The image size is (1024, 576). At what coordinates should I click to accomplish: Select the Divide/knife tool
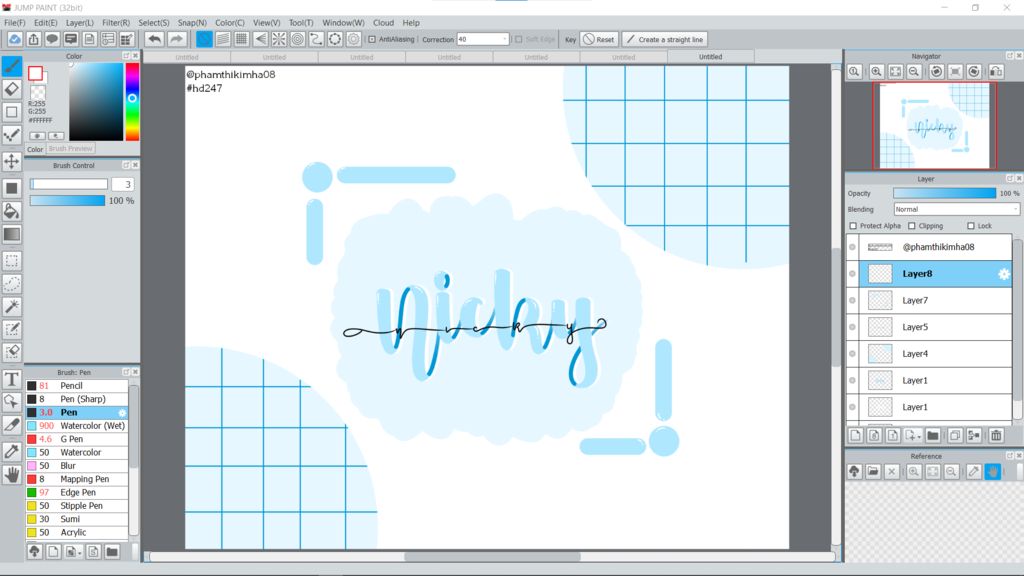pos(12,424)
